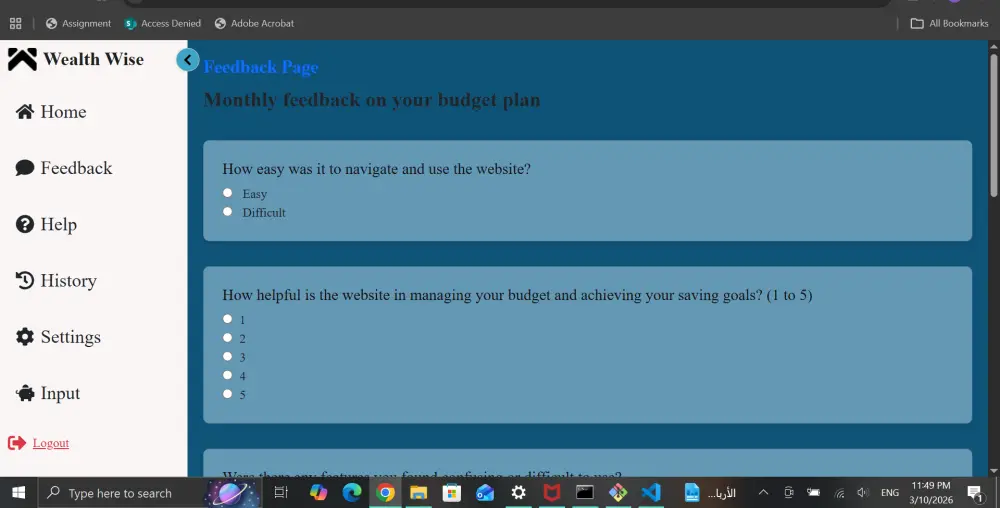Open Help from the sidebar
The height and width of the screenshot is (508, 1000).
point(59,224)
